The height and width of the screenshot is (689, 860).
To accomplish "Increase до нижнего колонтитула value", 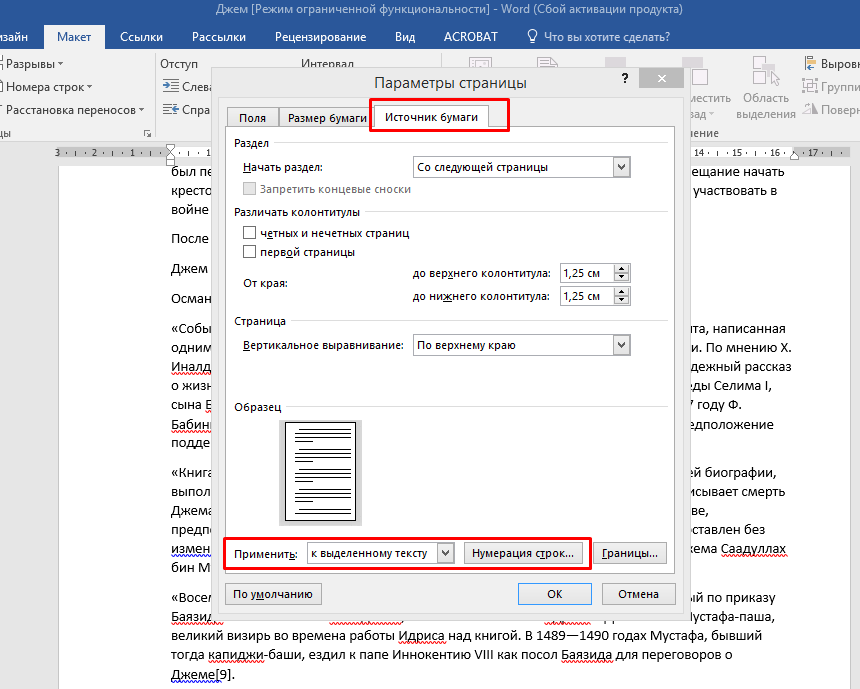I will 621,292.
